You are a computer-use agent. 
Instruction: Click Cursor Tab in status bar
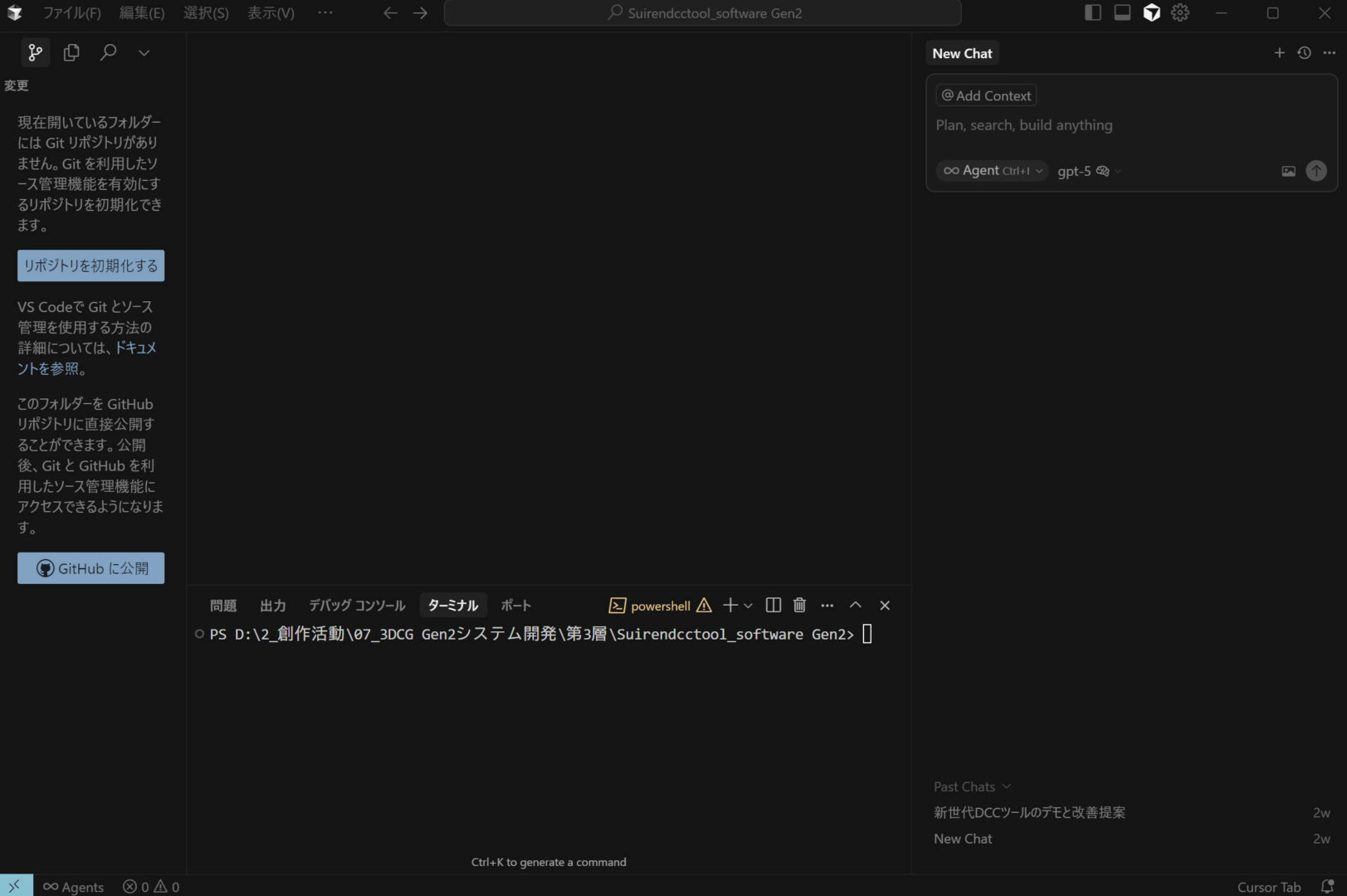(1269, 886)
